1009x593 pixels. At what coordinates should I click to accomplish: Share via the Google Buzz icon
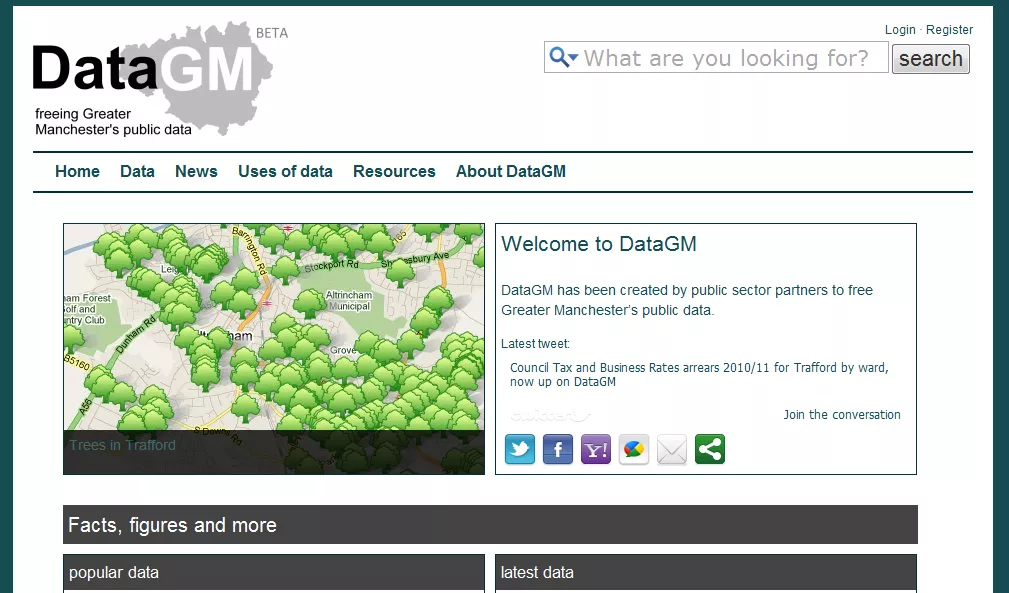634,449
